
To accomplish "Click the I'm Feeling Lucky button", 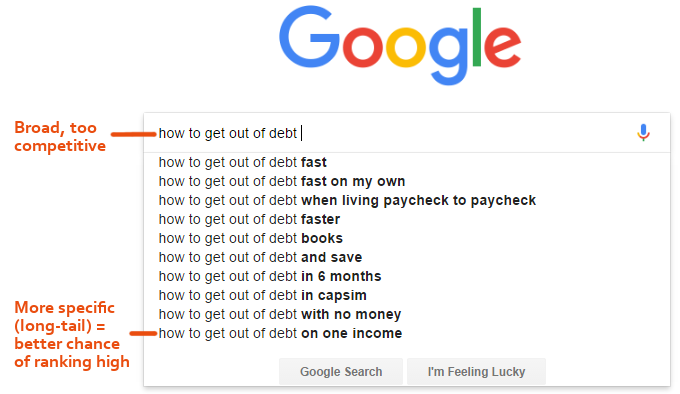I will click(476, 371).
